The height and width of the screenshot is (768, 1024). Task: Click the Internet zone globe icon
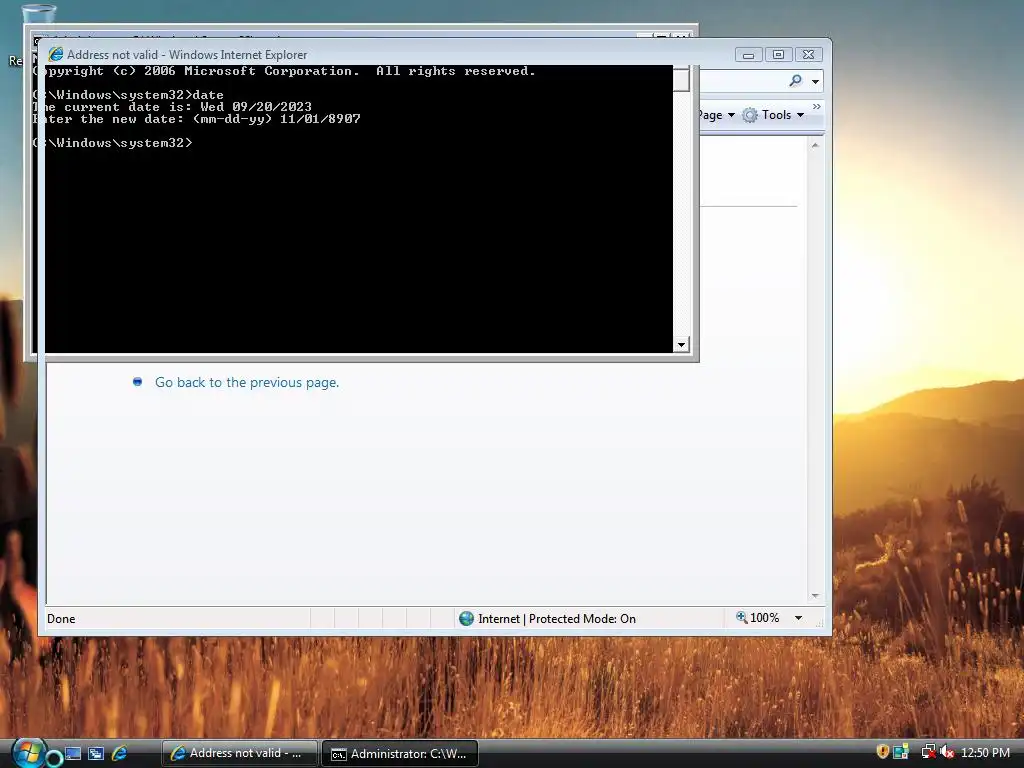coord(466,618)
